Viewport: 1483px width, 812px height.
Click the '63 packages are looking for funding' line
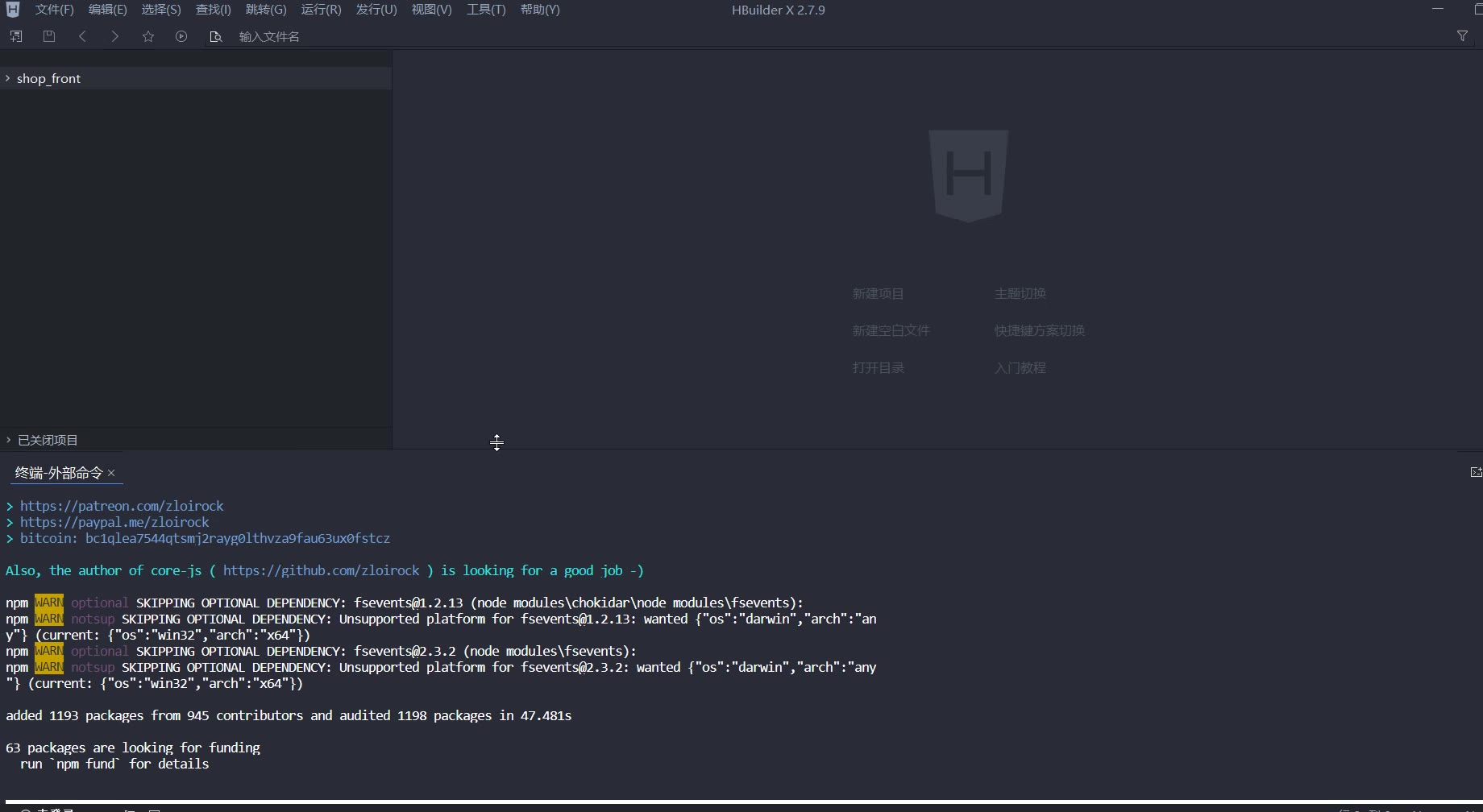coord(133,748)
